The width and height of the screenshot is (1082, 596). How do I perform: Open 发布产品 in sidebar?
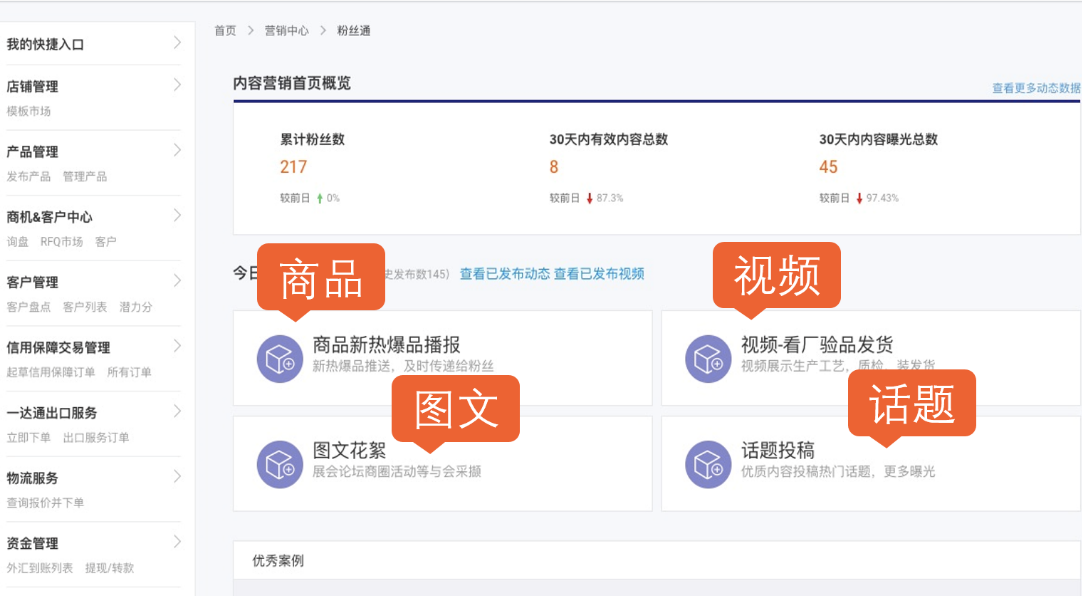(29, 176)
